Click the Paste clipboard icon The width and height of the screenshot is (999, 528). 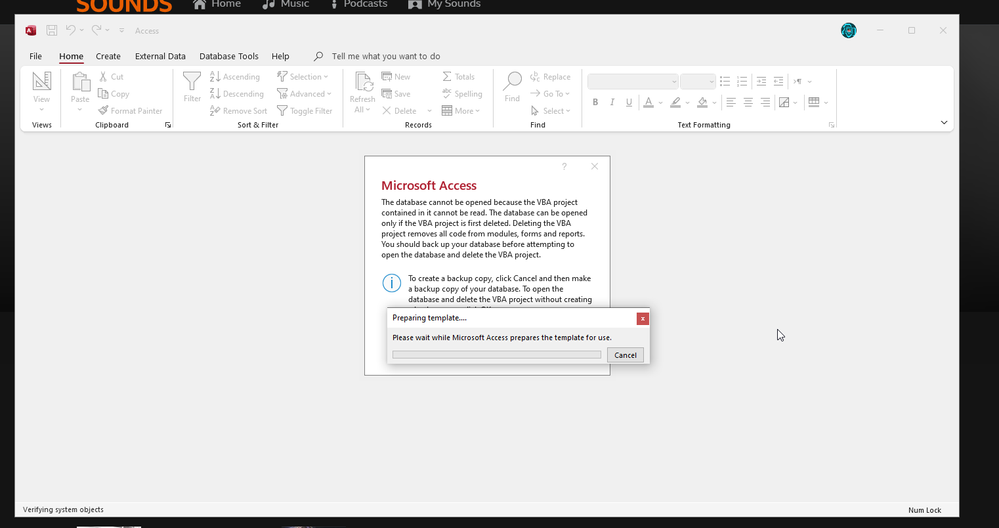point(80,82)
